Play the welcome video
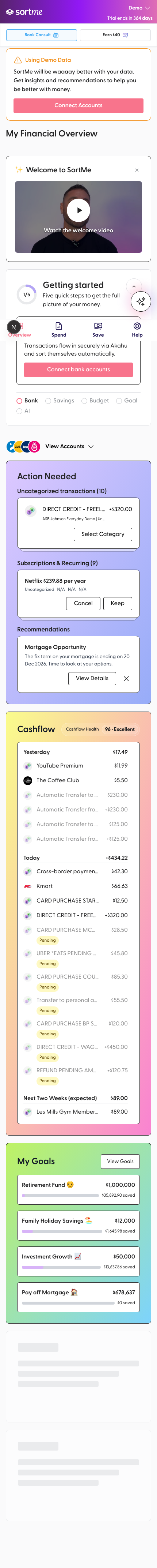This screenshot has height=1568, width=157. (78, 210)
